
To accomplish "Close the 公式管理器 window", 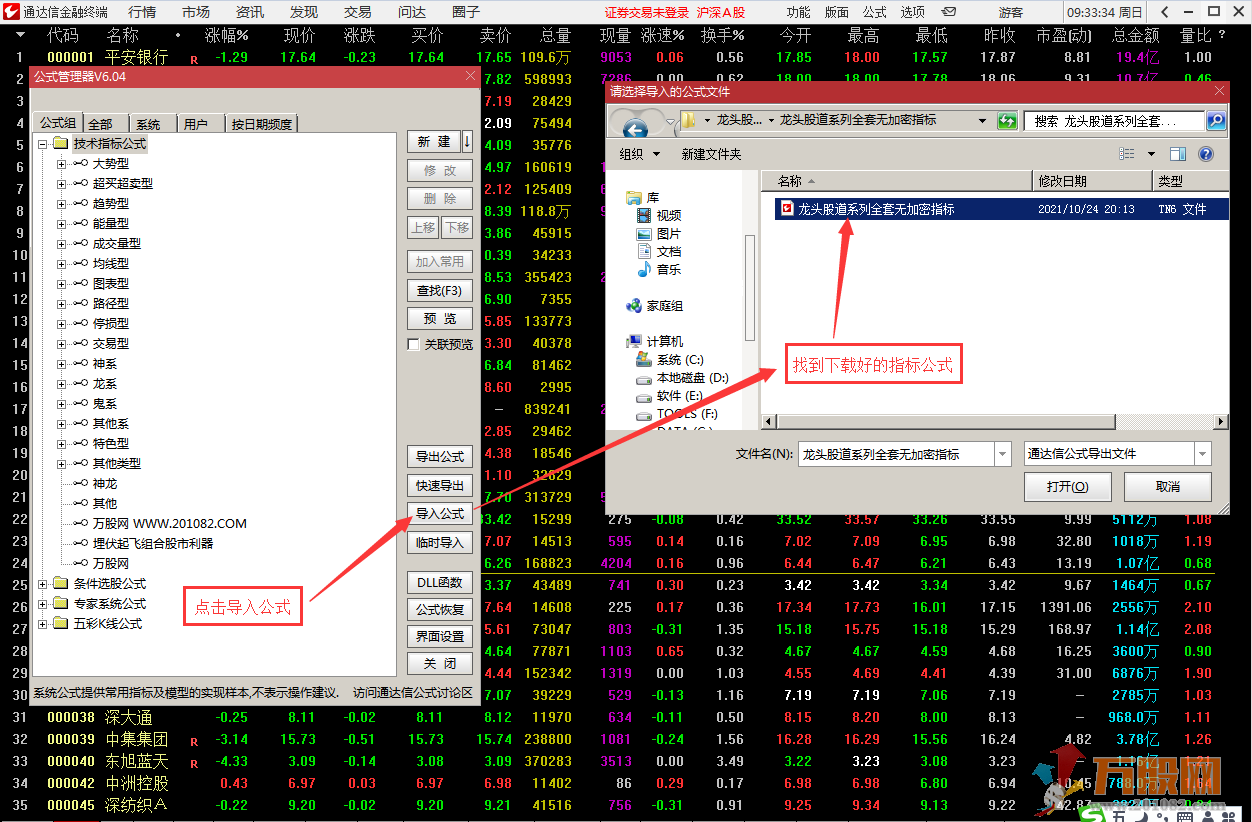I will 471,76.
